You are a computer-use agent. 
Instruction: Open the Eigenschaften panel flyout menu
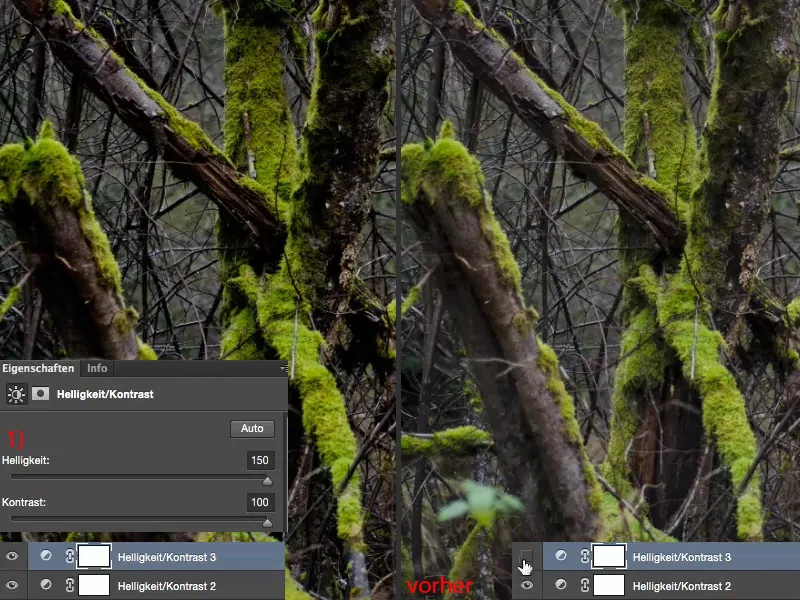pos(283,368)
